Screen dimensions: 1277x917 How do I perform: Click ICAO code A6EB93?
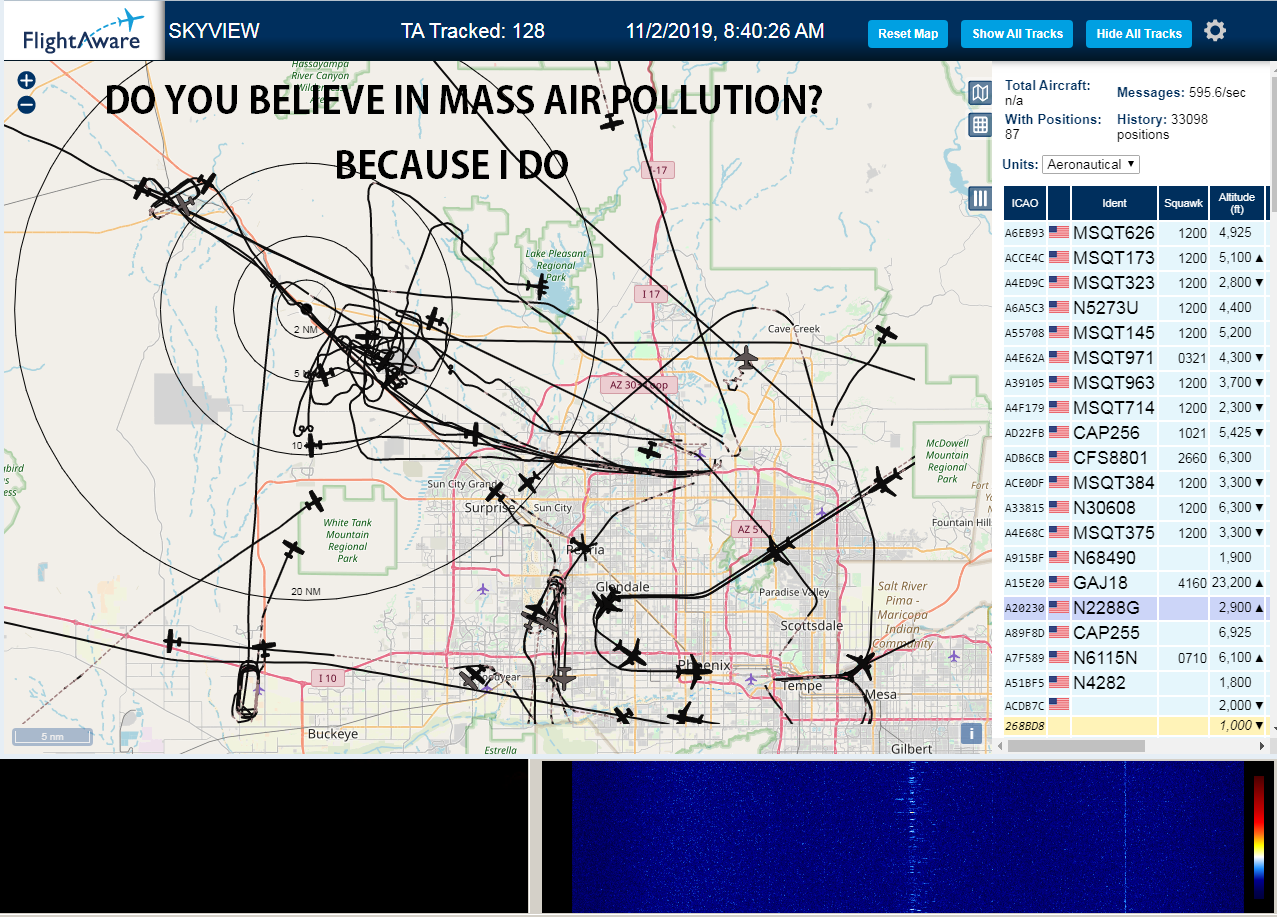[x=1024, y=234]
